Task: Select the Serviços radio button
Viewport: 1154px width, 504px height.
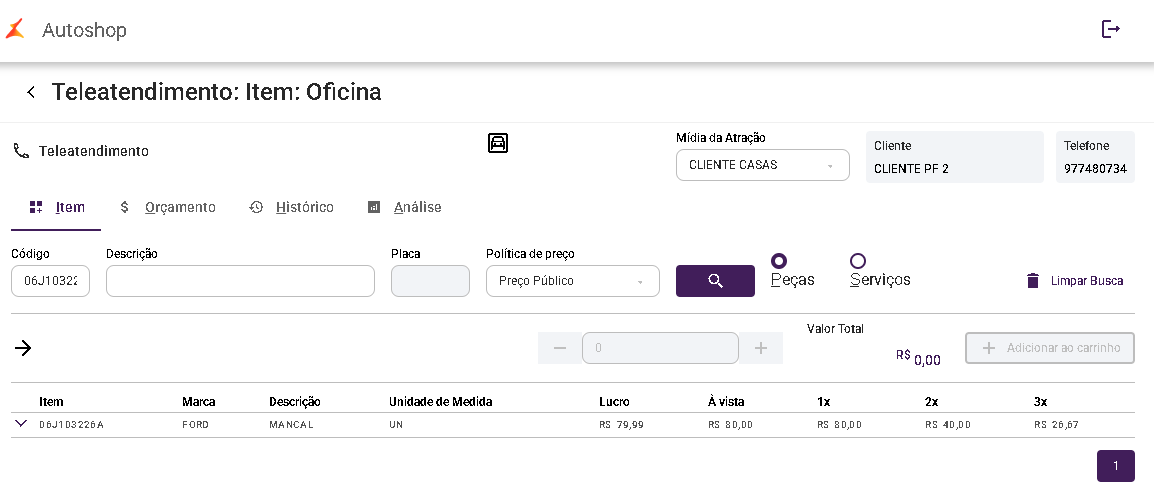Action: [x=857, y=260]
